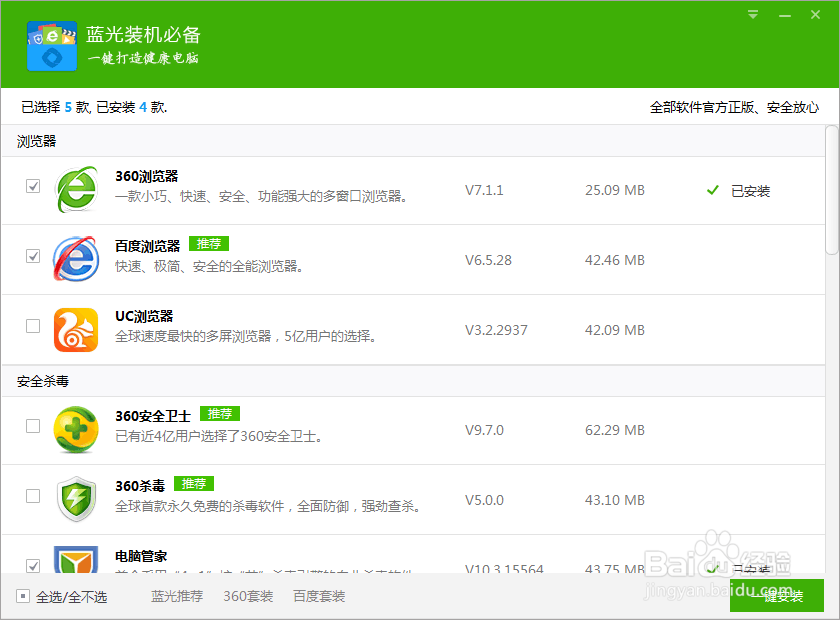Image resolution: width=840 pixels, height=620 pixels.
Task: Click the UC浏览器 orange squirrel icon
Action: click(76, 330)
